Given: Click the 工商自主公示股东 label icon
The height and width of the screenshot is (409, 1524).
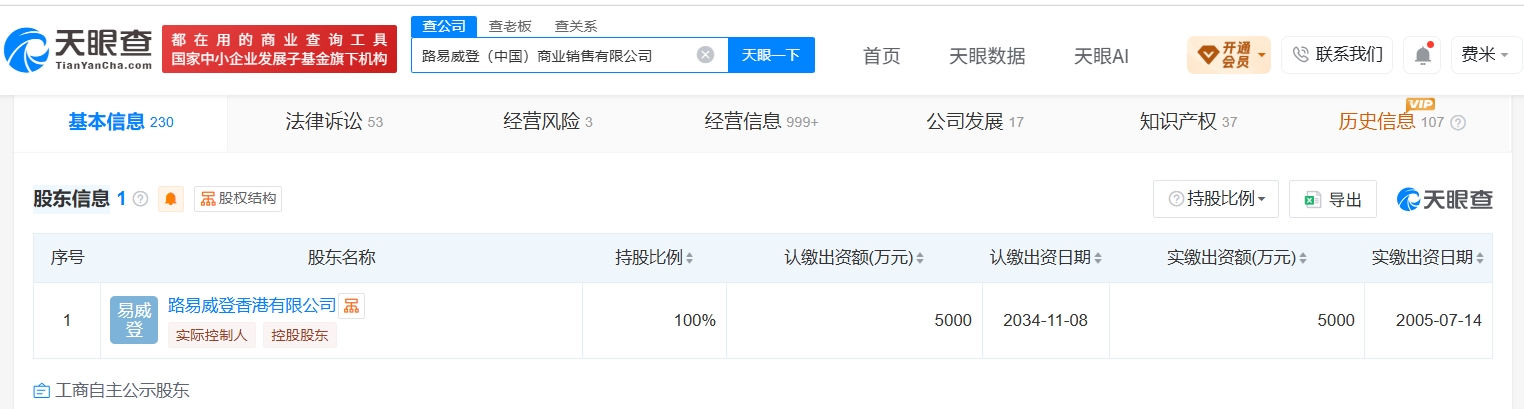Looking at the screenshot, I should (41, 391).
